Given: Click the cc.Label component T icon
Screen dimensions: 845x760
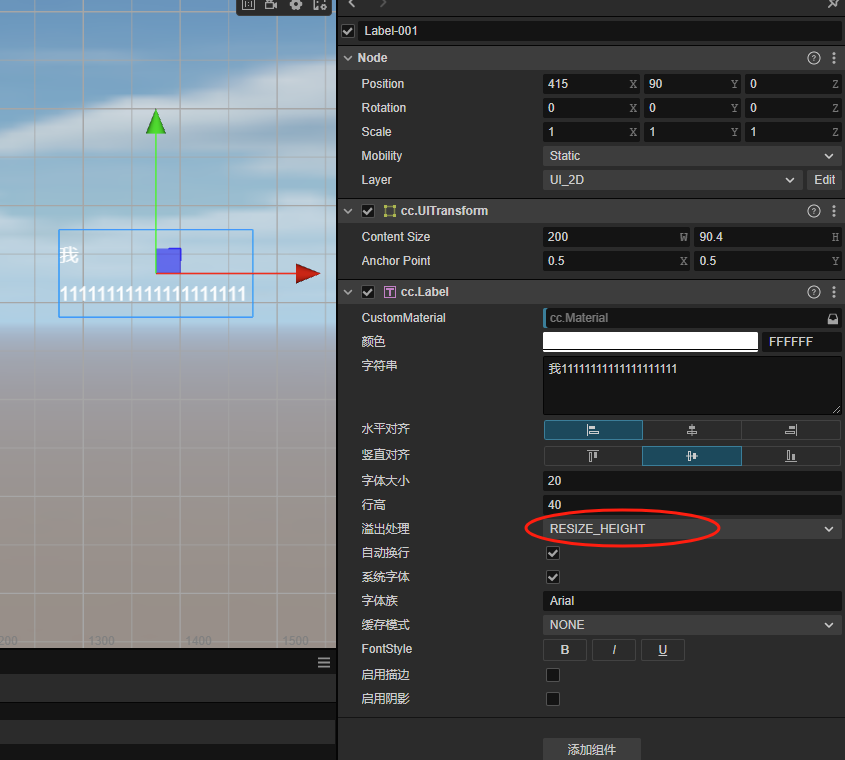Looking at the screenshot, I should (x=390, y=292).
